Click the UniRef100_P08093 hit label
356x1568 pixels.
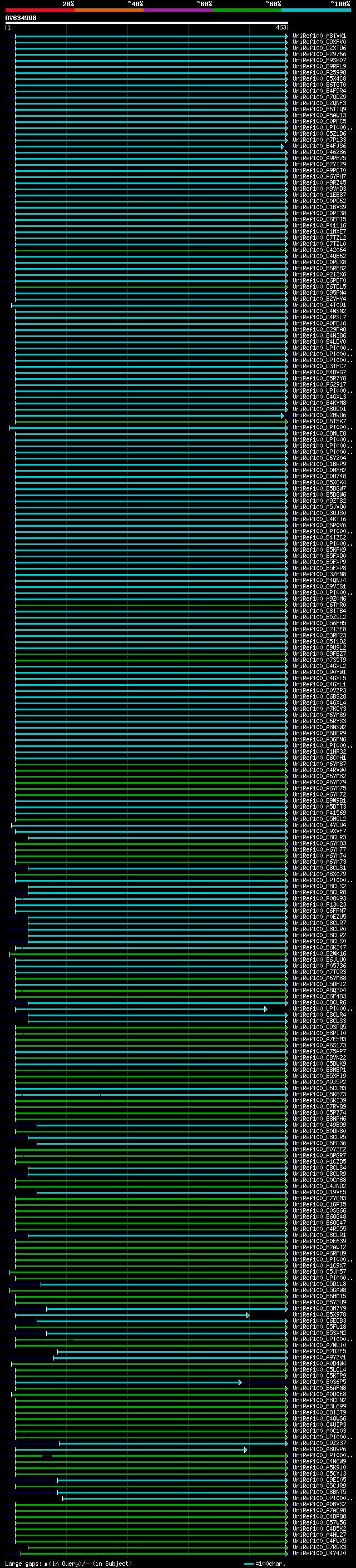319,898
